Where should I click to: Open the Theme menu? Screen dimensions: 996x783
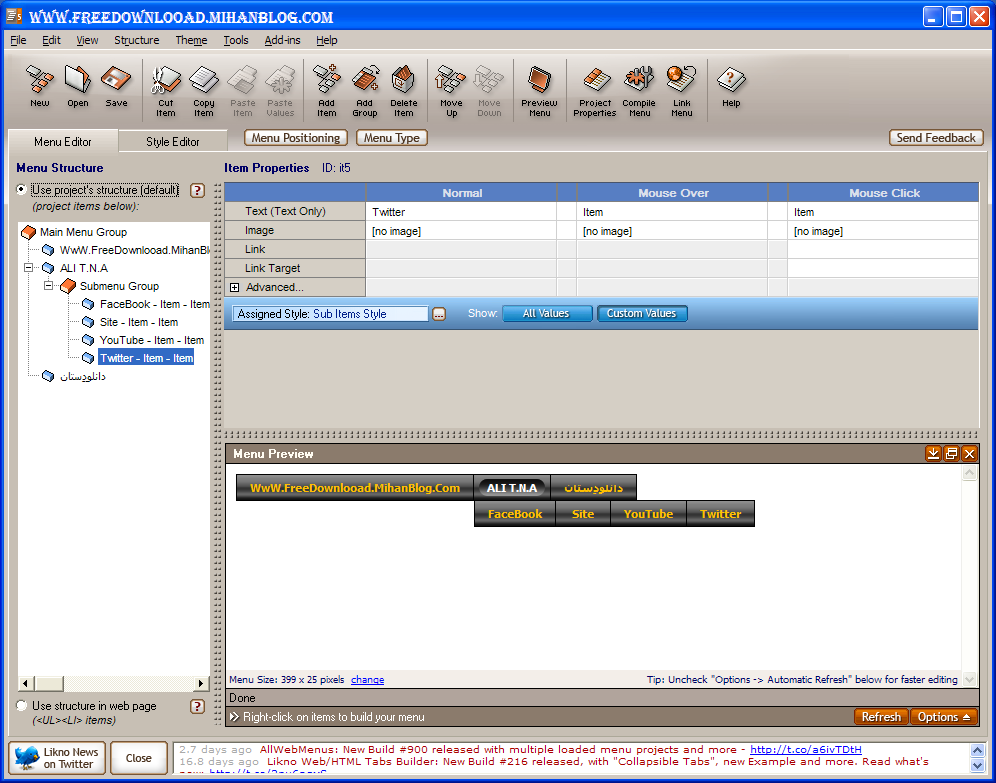(191, 40)
